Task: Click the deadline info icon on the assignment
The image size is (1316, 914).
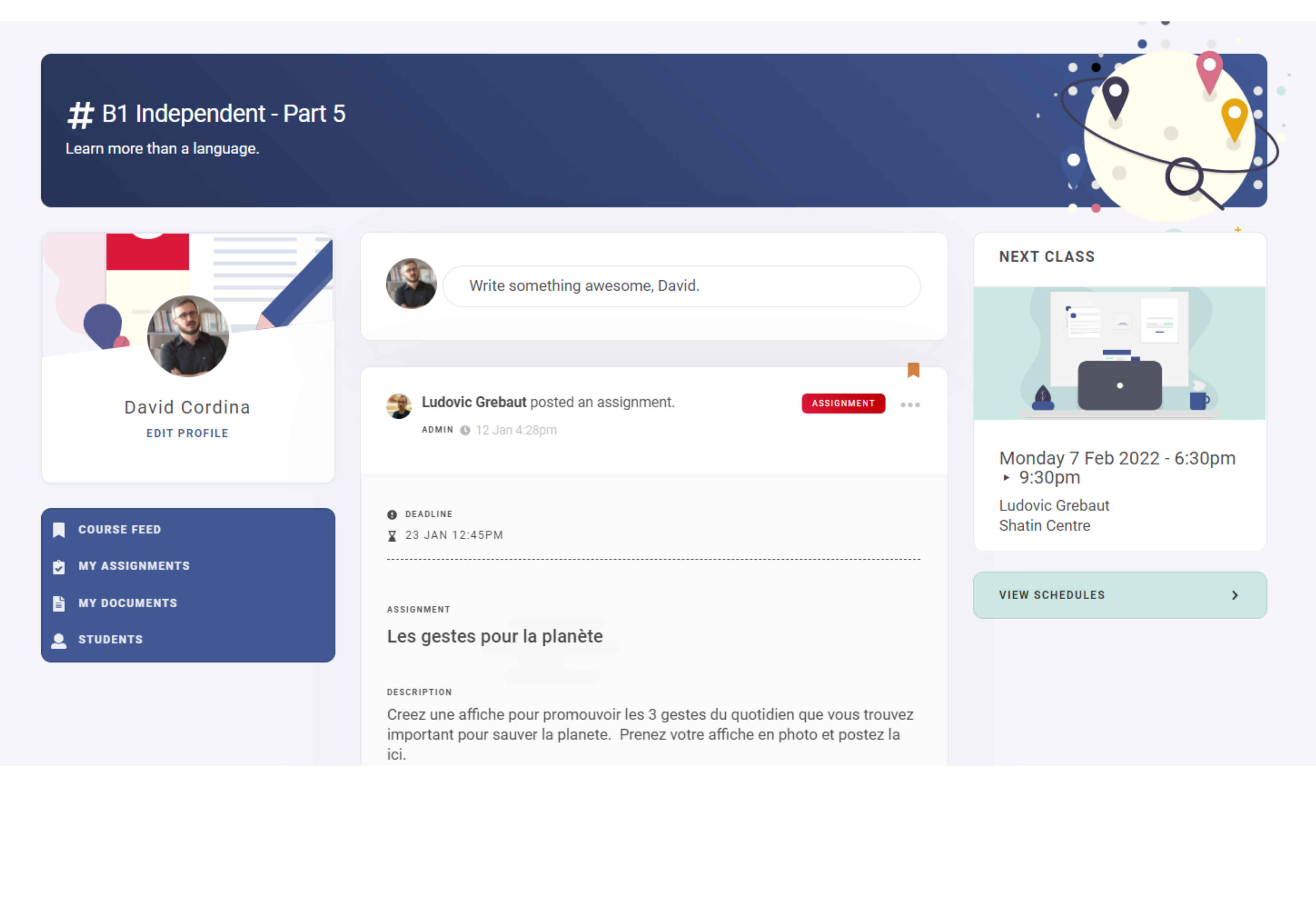Action: [392, 514]
